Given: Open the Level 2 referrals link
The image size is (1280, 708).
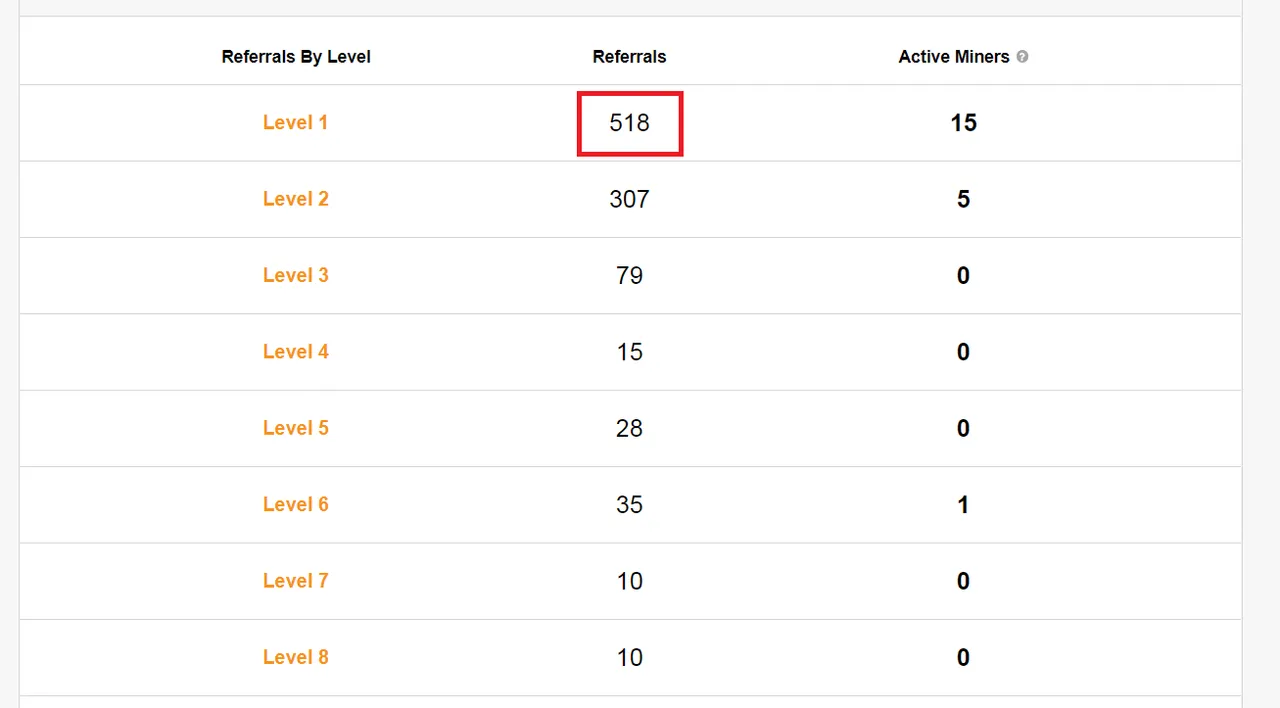Looking at the screenshot, I should pyautogui.click(x=295, y=199).
